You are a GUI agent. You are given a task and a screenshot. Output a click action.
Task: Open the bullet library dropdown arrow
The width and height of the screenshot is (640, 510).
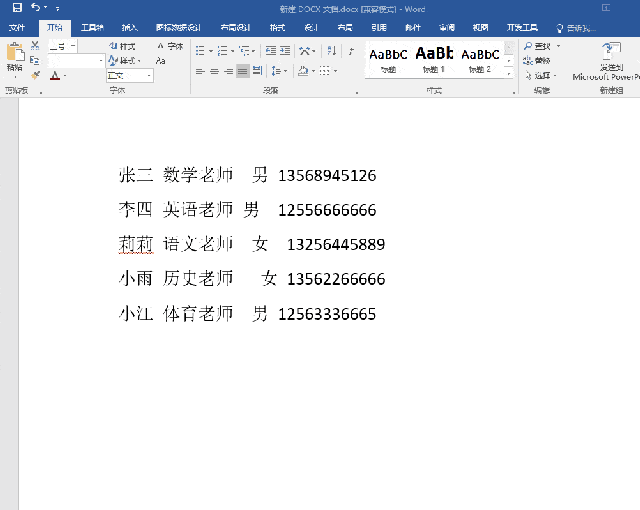pyautogui.click(x=211, y=51)
